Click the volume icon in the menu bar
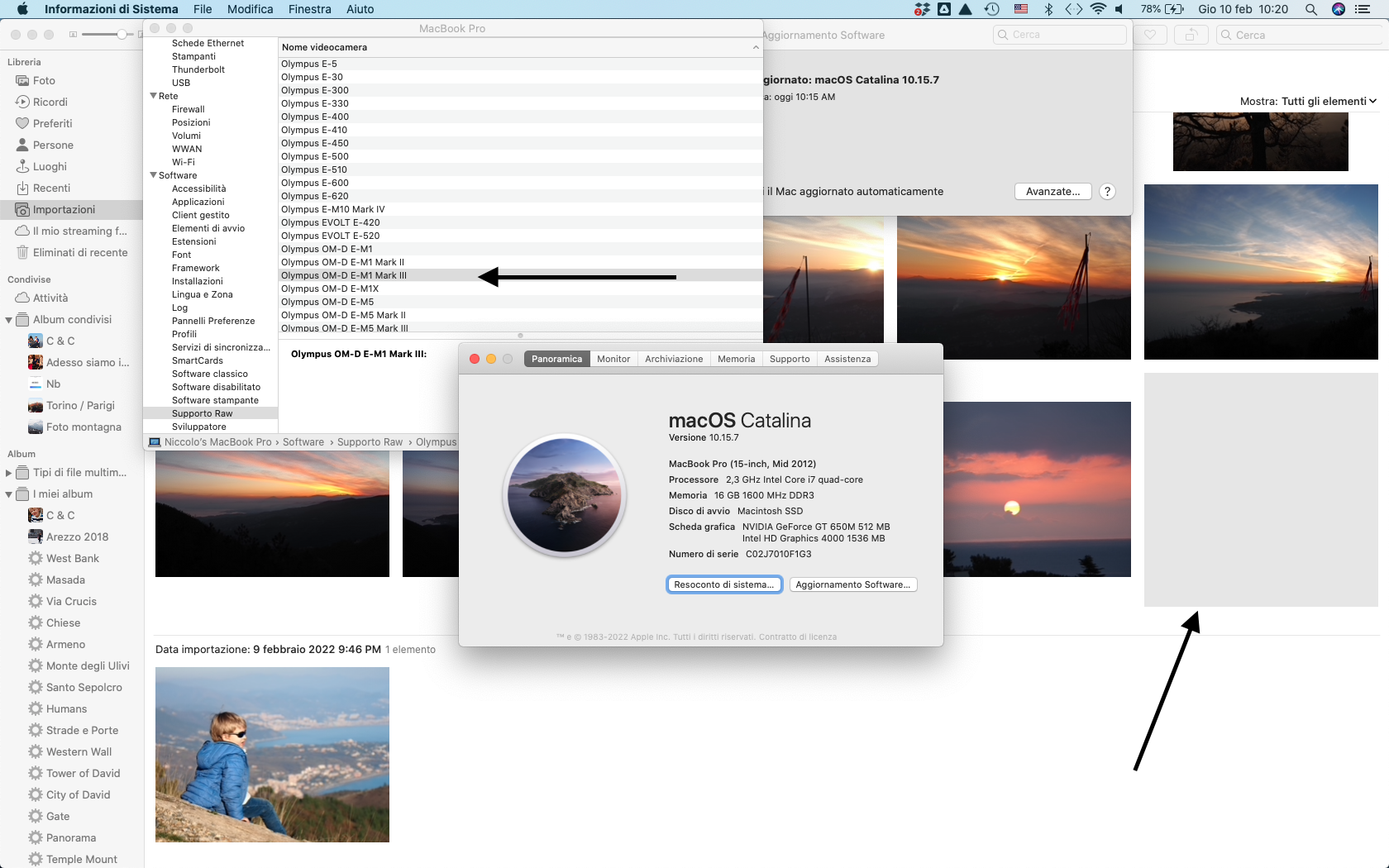This screenshot has height=868, width=1389. [1119, 9]
